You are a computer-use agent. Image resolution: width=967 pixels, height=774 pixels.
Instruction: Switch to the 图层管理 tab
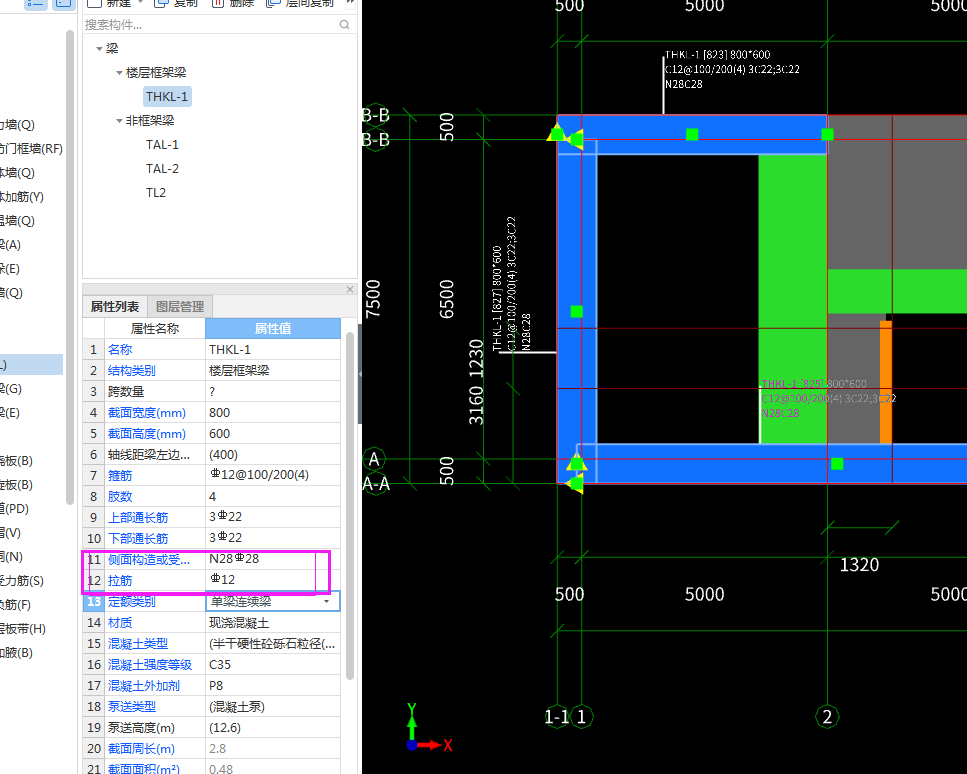(180, 307)
